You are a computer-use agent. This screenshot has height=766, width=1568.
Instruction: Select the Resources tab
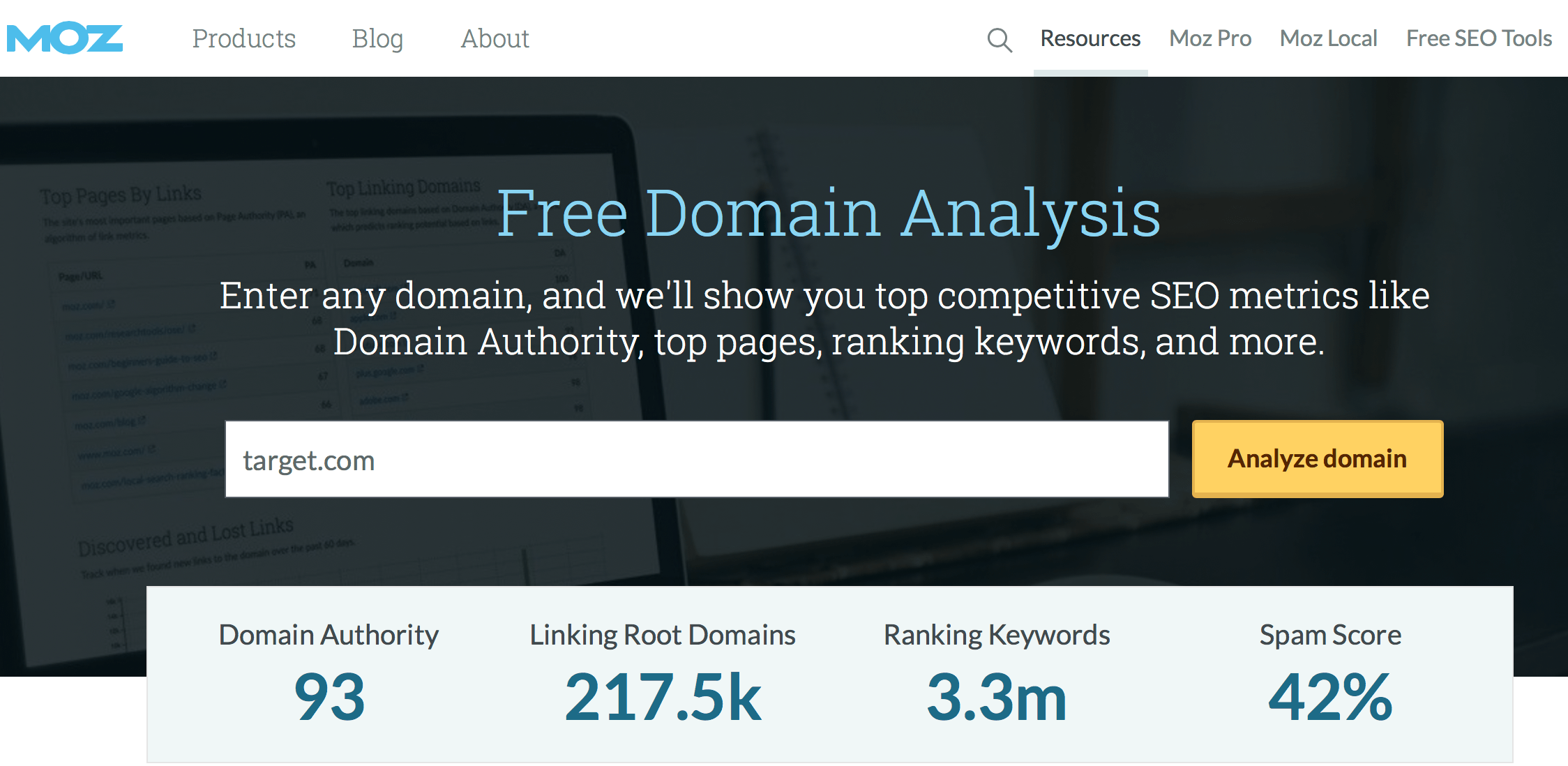[x=1090, y=38]
